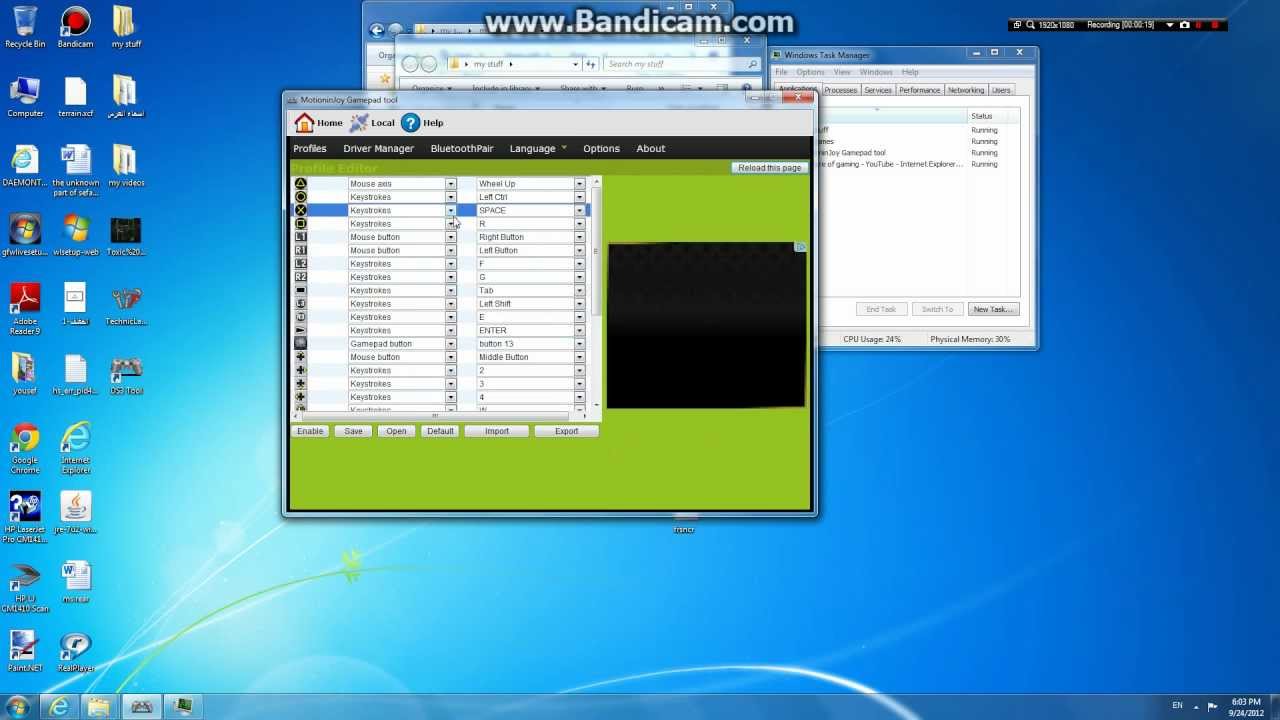Screen dimensions: 1280x720
Task: Select the R1 button row icon
Action: pyautogui.click(x=300, y=250)
